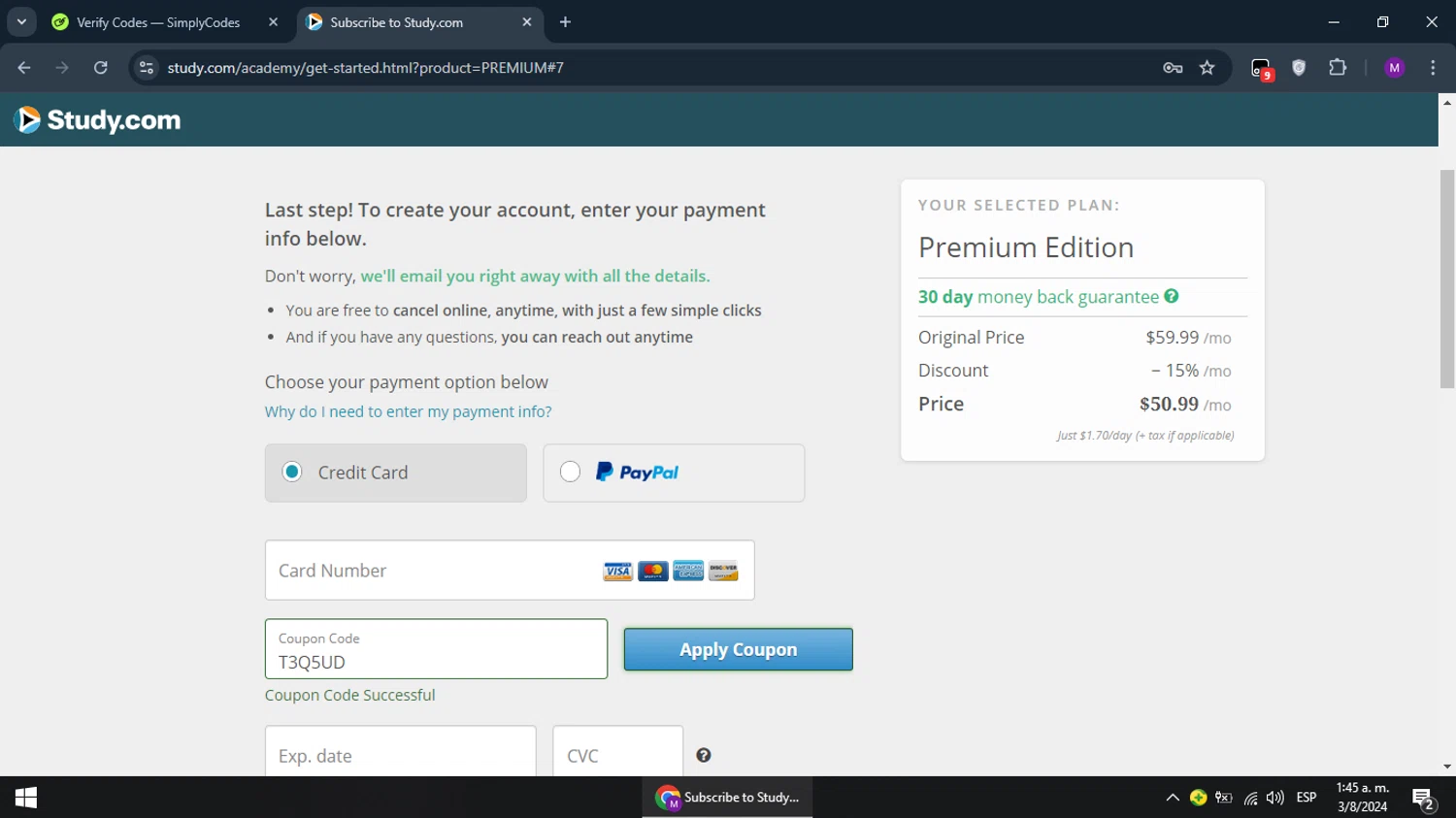This screenshot has height=818, width=1456.
Task: Click the scrollbar down arrow
Action: pyautogui.click(x=1447, y=767)
